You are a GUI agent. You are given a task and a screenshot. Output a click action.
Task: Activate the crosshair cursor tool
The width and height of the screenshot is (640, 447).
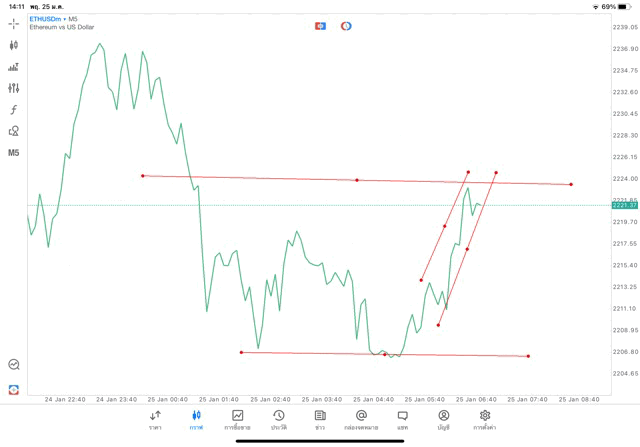click(x=14, y=23)
